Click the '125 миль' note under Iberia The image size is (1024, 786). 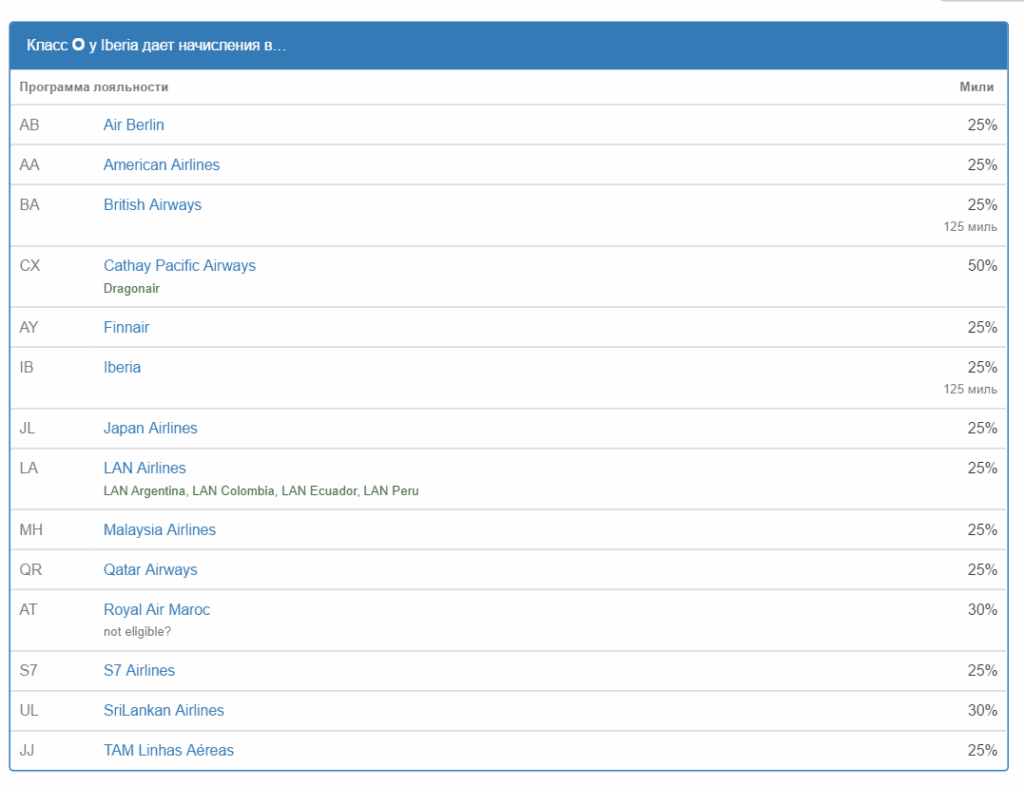970,389
